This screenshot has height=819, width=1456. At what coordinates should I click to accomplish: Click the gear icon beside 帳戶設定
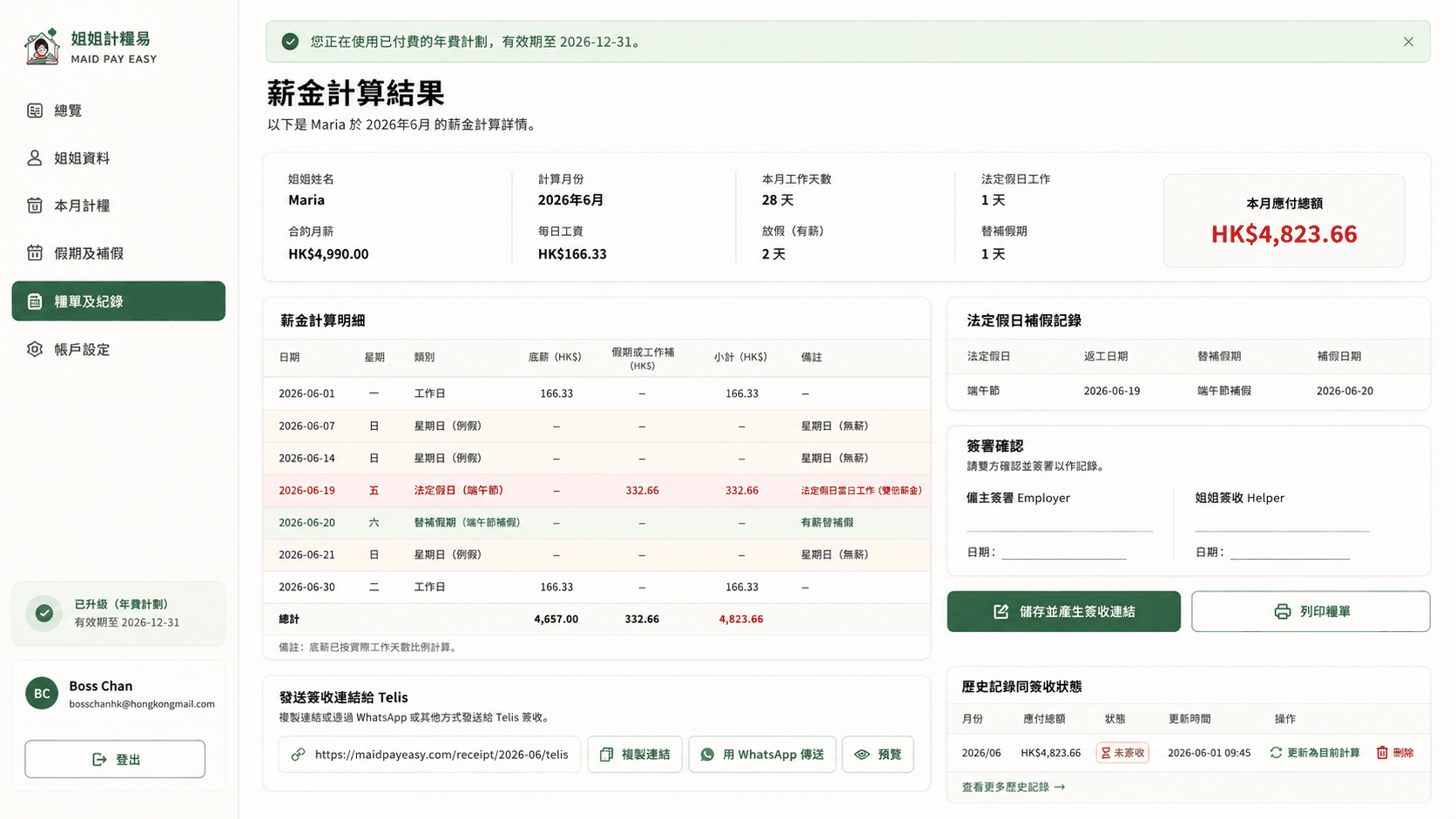point(35,349)
